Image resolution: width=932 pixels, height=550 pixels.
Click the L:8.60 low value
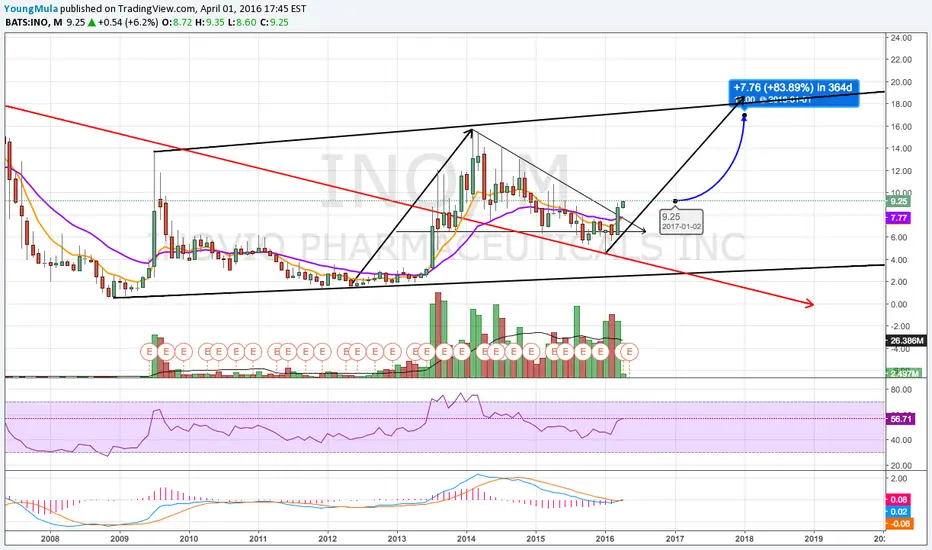[x=243, y=23]
